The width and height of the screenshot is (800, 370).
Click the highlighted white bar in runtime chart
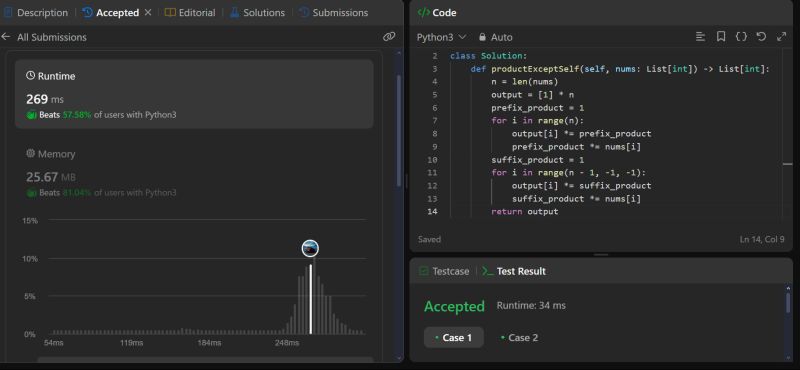click(x=311, y=299)
